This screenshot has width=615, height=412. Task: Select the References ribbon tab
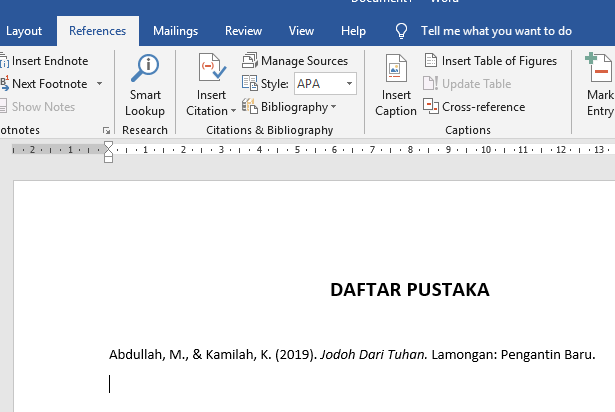coord(98,31)
